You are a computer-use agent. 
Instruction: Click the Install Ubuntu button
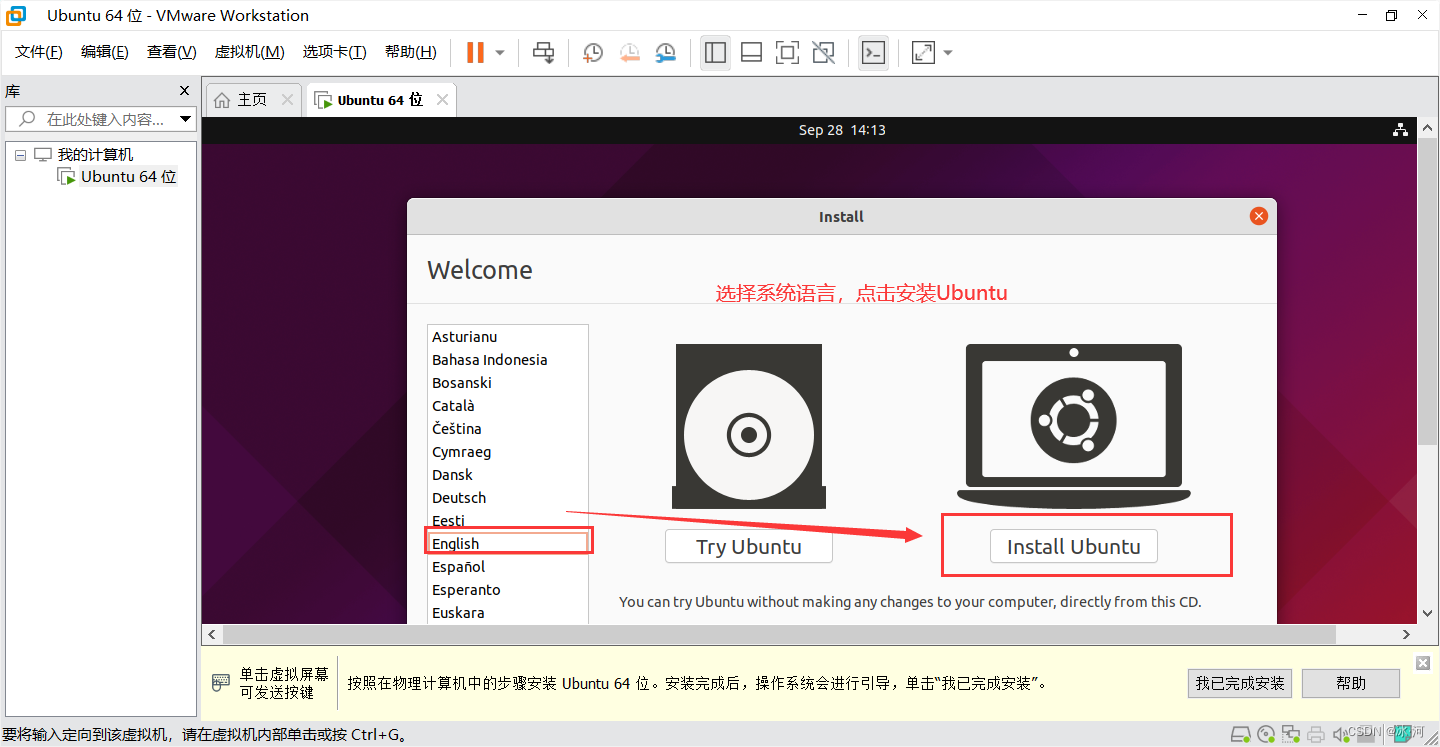[x=1073, y=546]
